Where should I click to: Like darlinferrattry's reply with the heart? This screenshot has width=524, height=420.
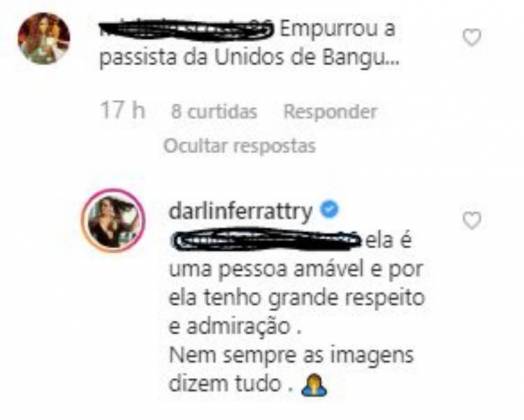[472, 221]
